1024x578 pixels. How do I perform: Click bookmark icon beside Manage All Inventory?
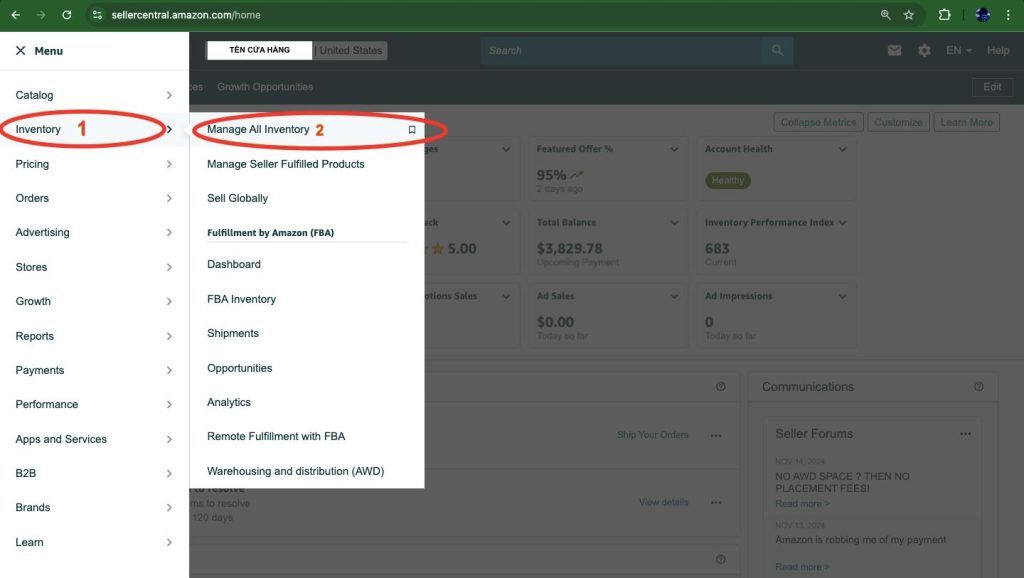(411, 130)
